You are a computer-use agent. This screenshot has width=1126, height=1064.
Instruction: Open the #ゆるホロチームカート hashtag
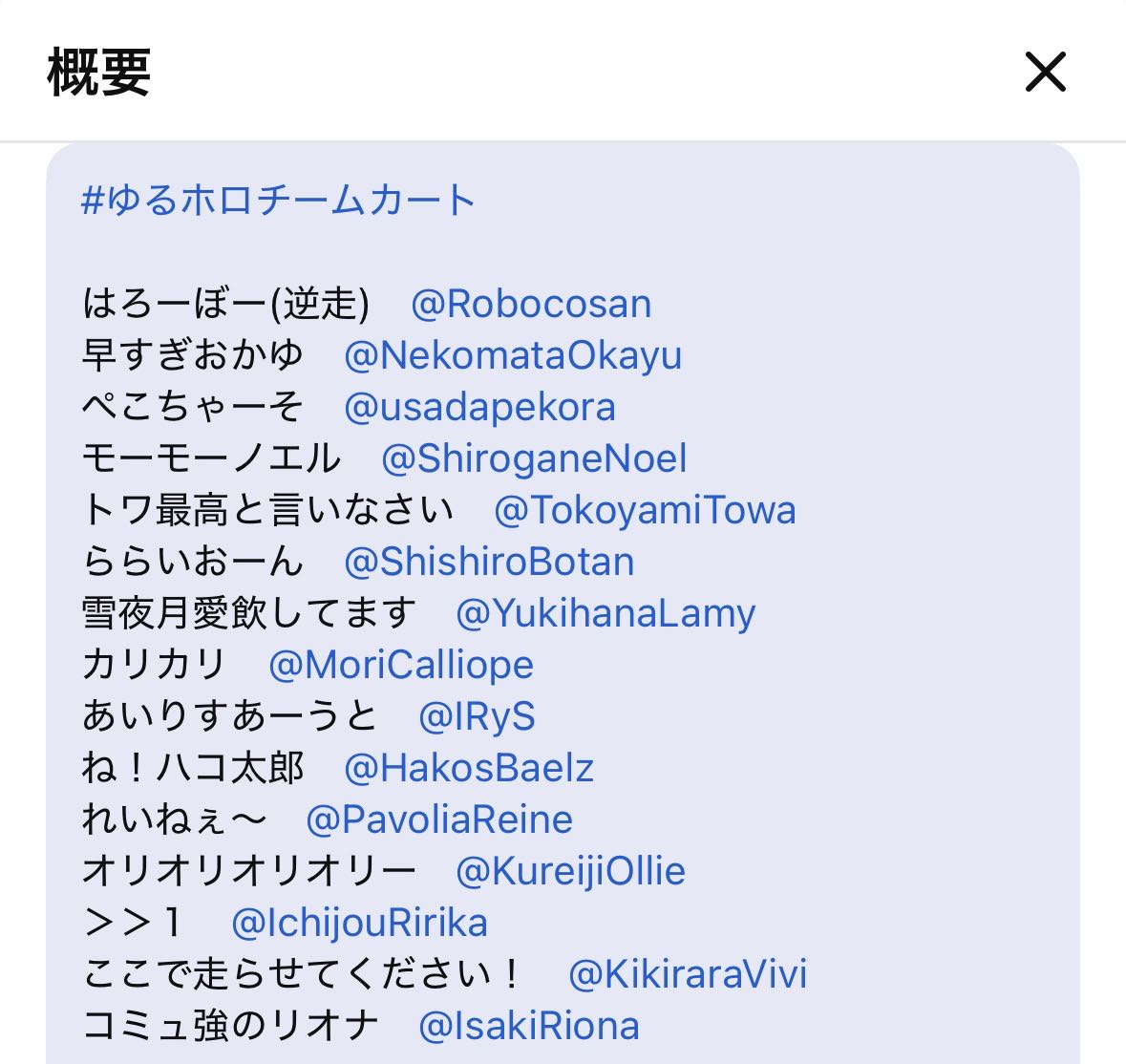point(279,201)
